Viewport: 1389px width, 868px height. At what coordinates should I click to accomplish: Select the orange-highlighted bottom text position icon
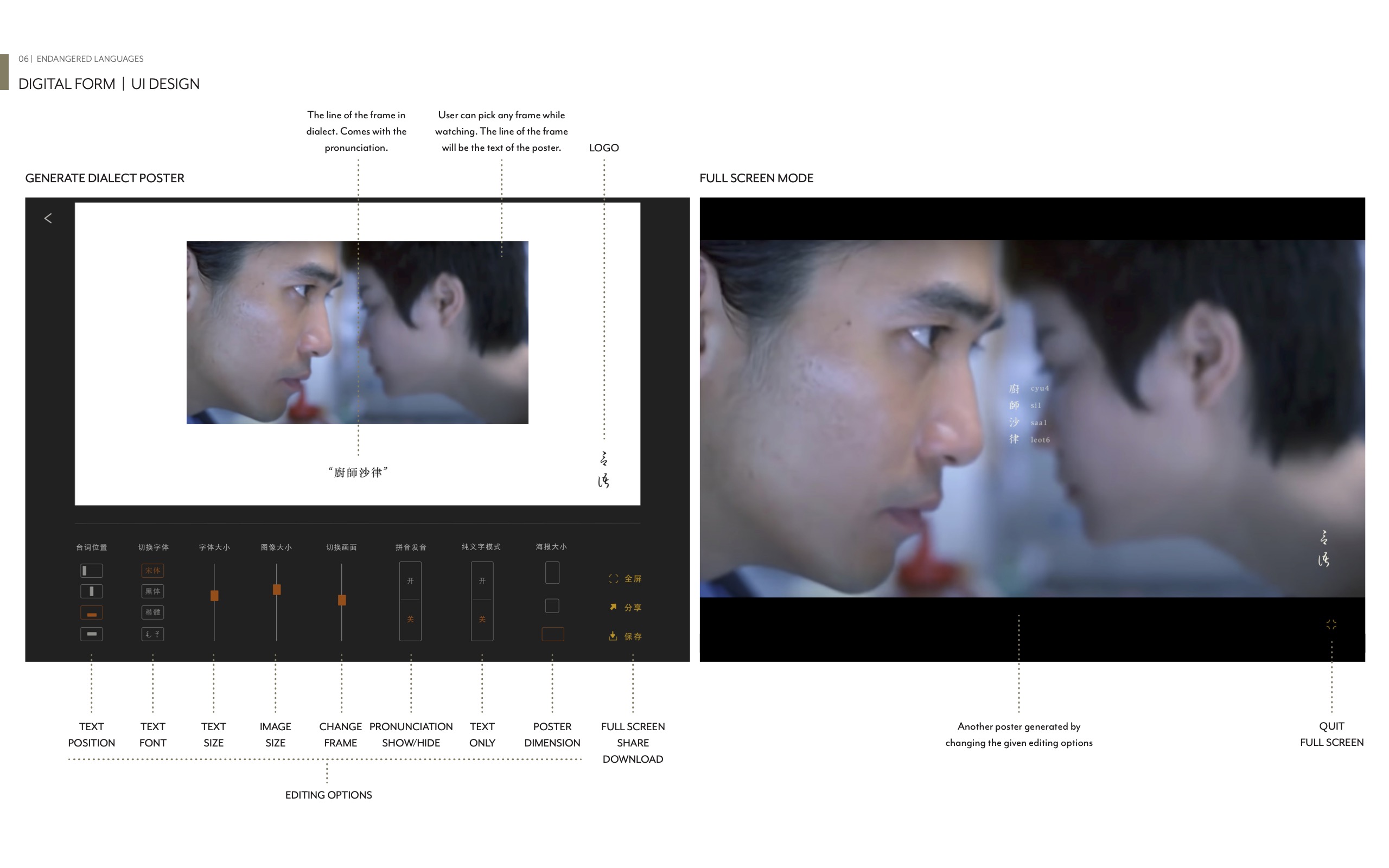91,612
